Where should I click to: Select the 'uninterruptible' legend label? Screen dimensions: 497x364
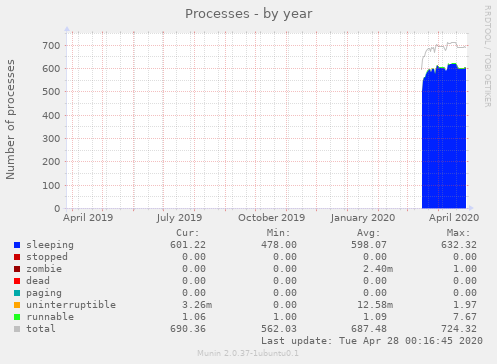(x=71, y=305)
